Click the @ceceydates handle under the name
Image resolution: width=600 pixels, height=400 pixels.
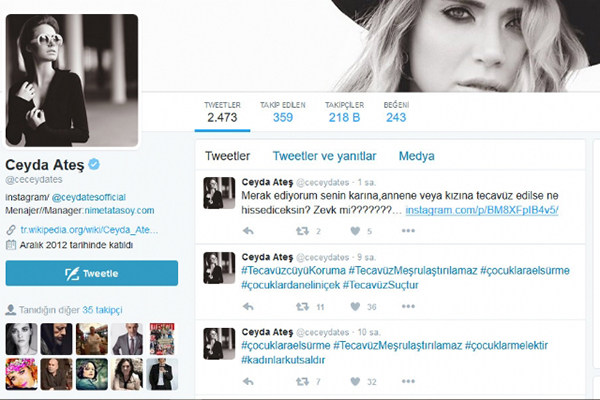pyautogui.click(x=34, y=179)
